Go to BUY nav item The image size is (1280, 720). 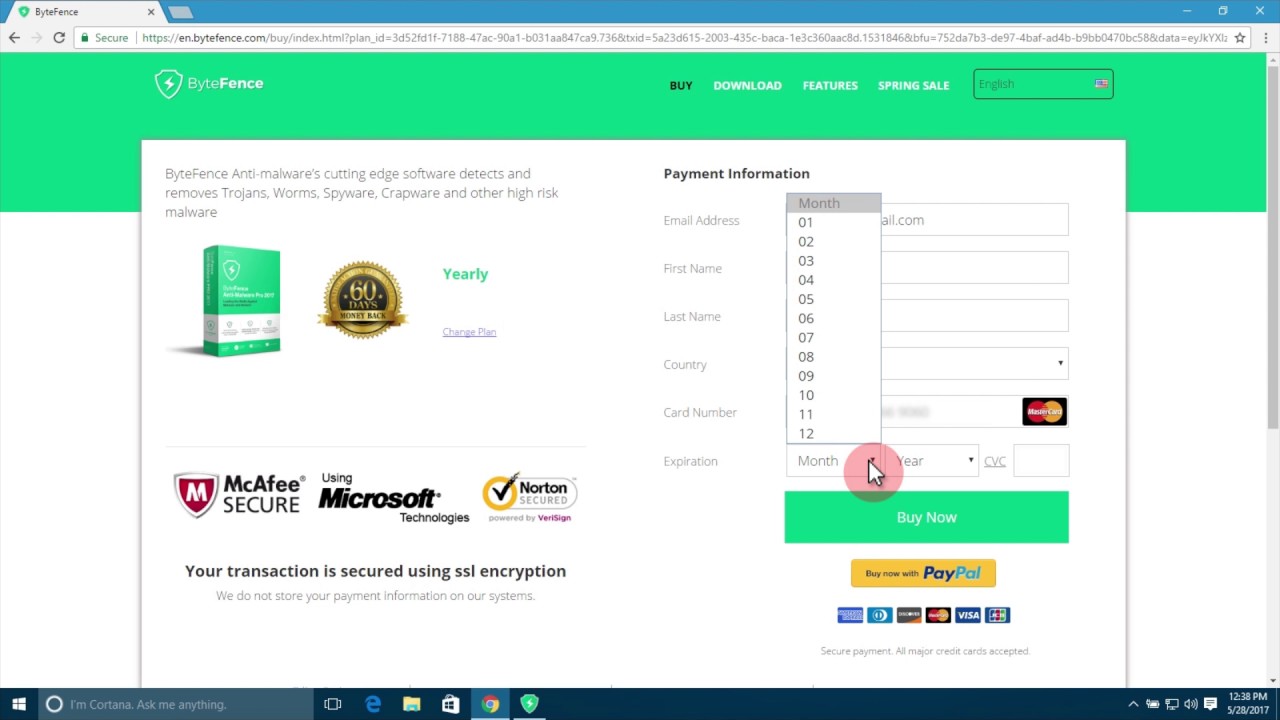pos(681,85)
